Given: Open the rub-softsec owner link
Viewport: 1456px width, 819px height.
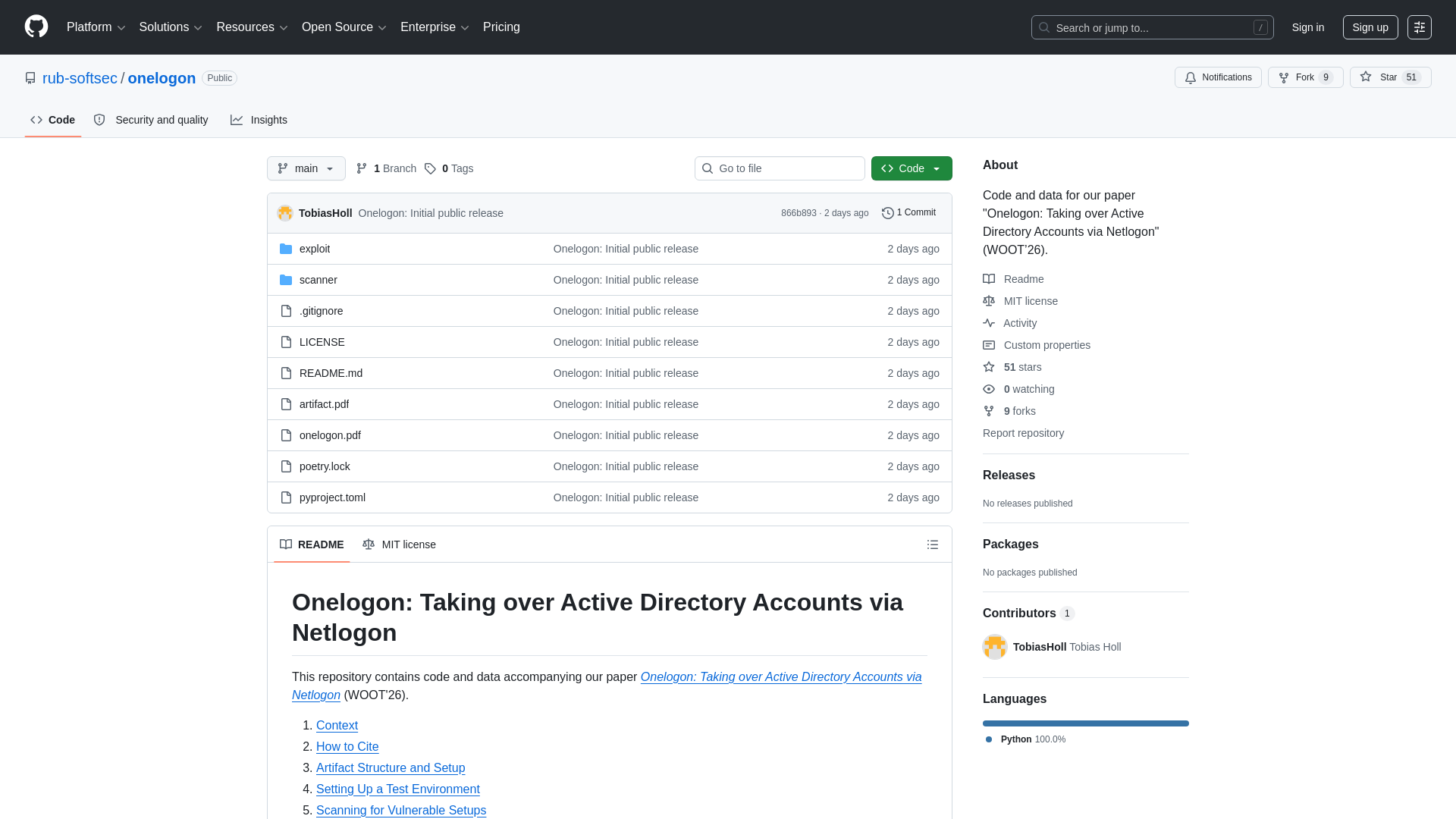Looking at the screenshot, I should click(80, 78).
